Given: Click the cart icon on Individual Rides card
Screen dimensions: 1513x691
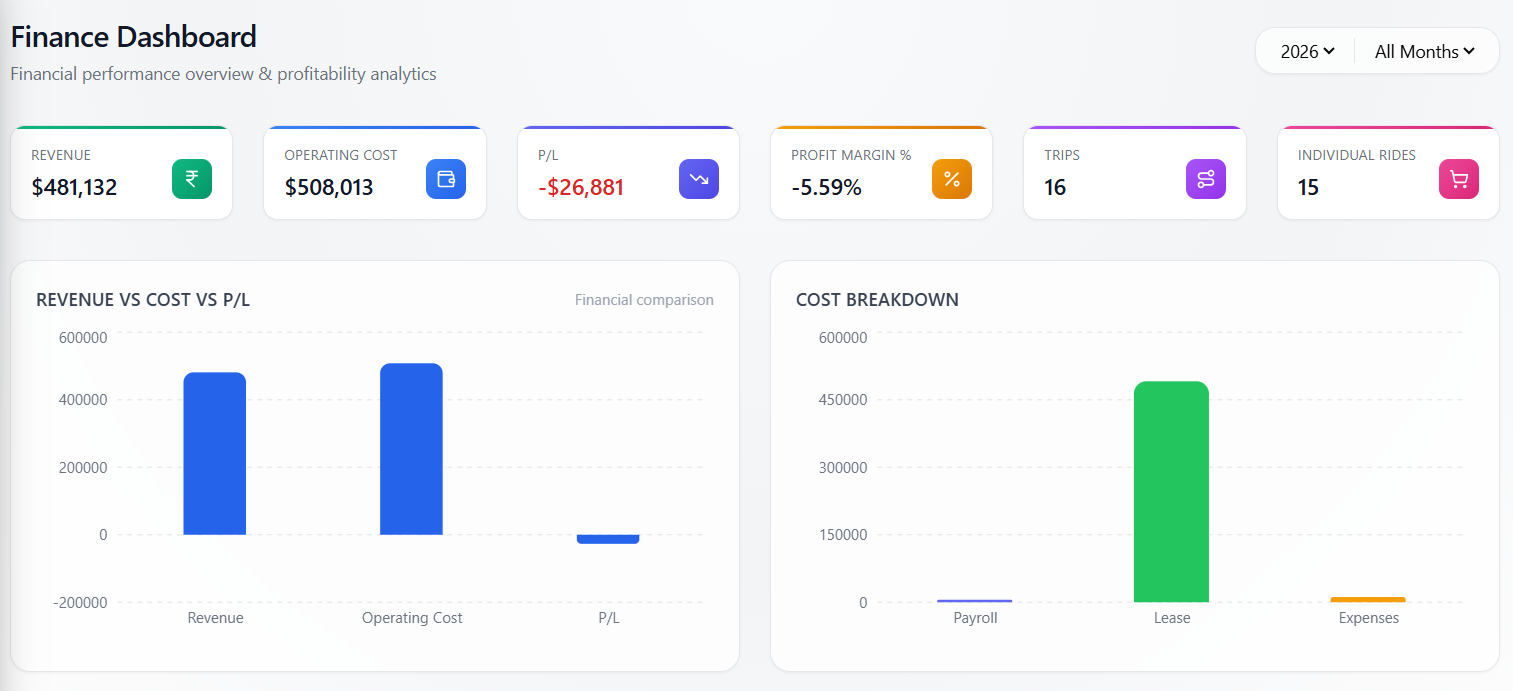Looking at the screenshot, I should [x=1458, y=179].
